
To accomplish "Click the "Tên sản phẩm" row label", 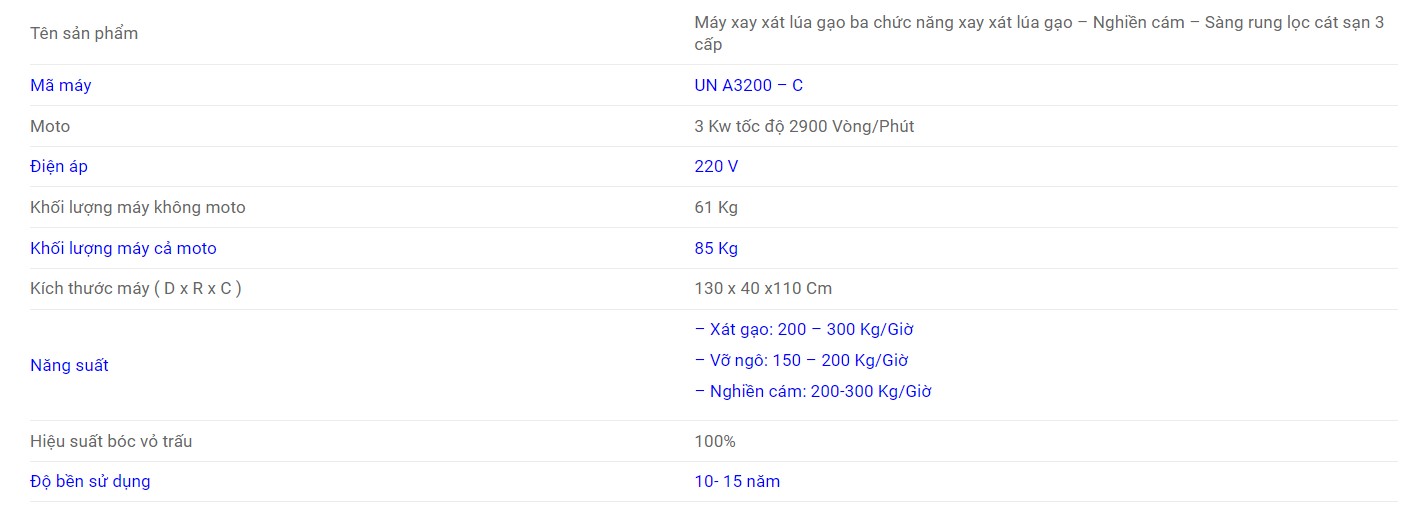I will (x=84, y=33).
